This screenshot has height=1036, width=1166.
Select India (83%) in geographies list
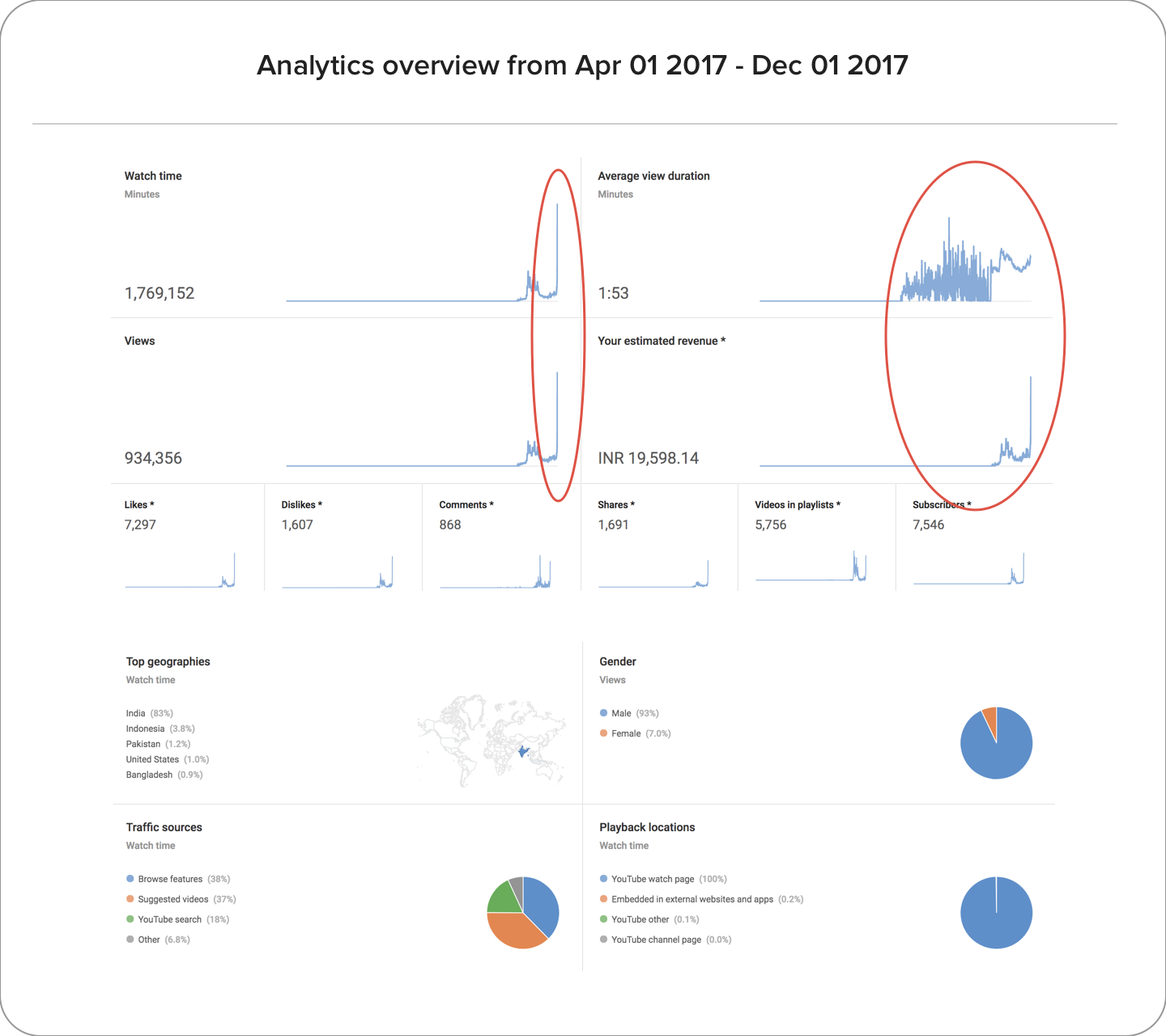click(150, 713)
